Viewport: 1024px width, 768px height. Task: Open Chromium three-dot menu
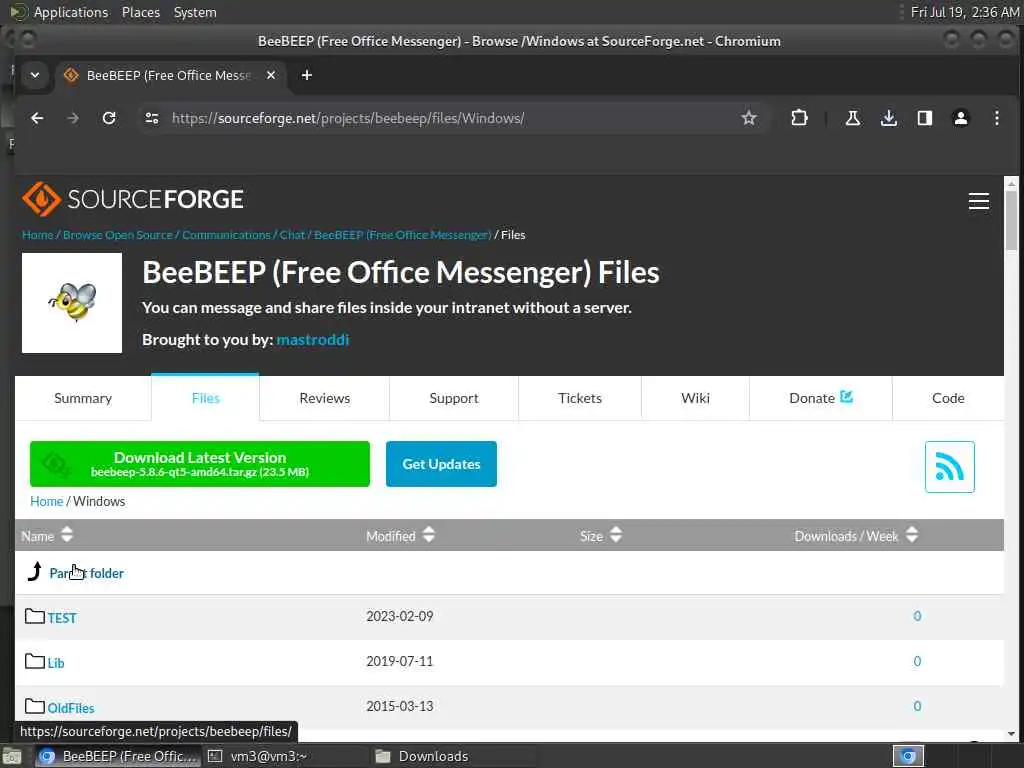(997, 118)
